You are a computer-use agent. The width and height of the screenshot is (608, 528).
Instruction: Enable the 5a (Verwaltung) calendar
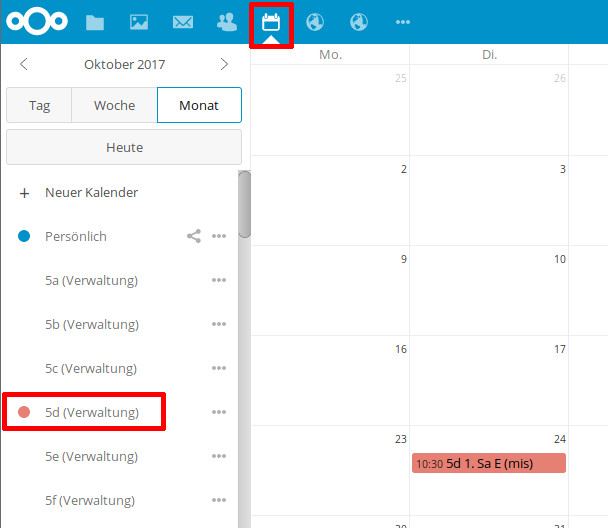click(x=92, y=280)
